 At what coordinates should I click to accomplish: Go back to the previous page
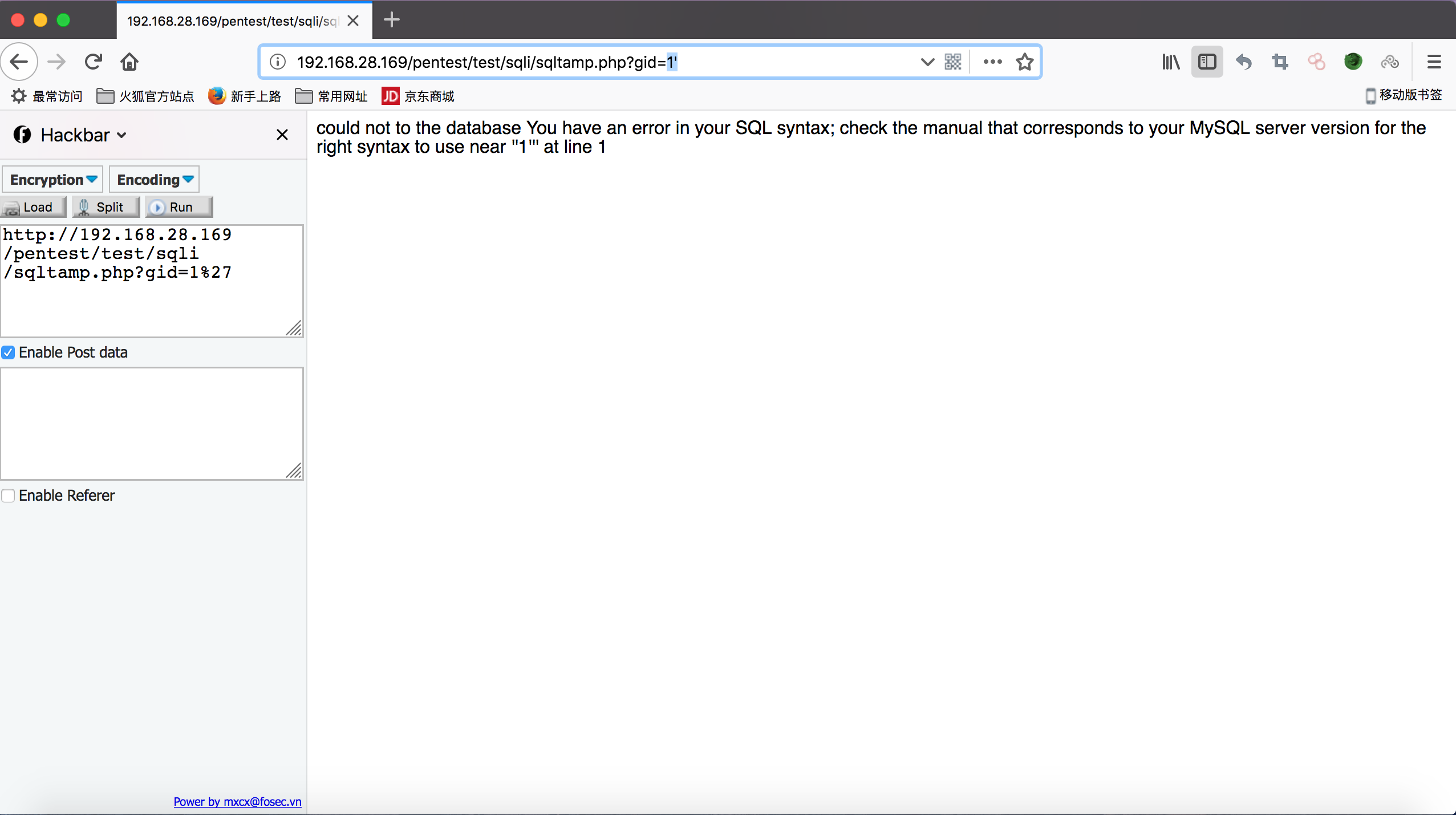(x=19, y=62)
